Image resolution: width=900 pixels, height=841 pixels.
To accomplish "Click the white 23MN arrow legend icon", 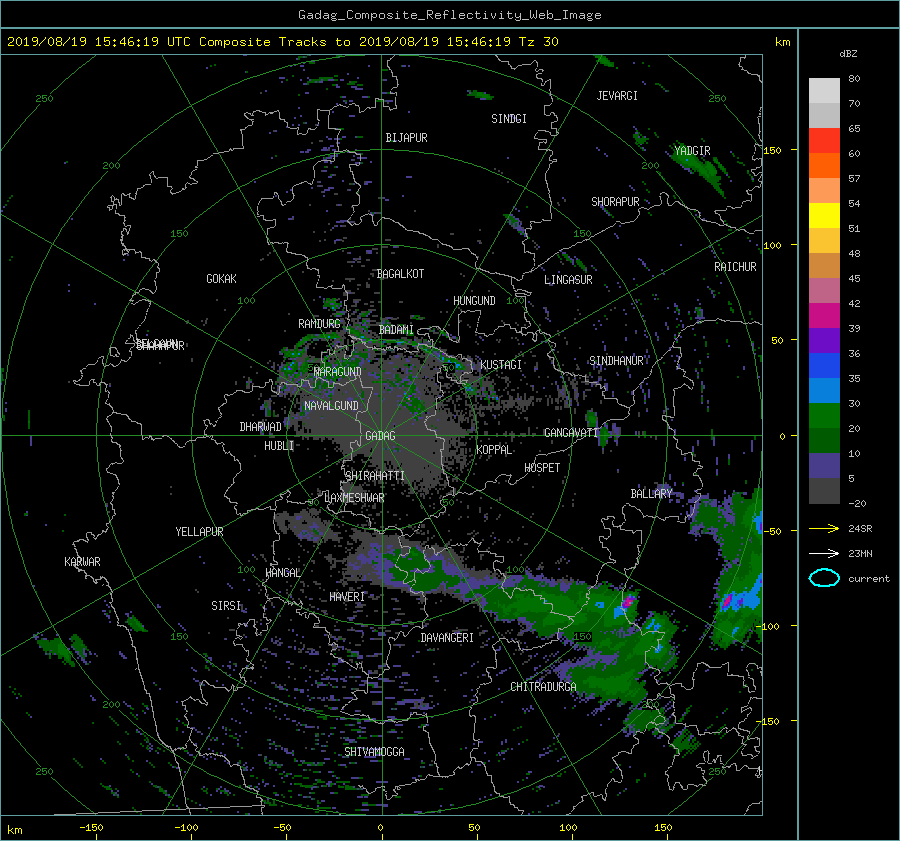I will [824, 553].
